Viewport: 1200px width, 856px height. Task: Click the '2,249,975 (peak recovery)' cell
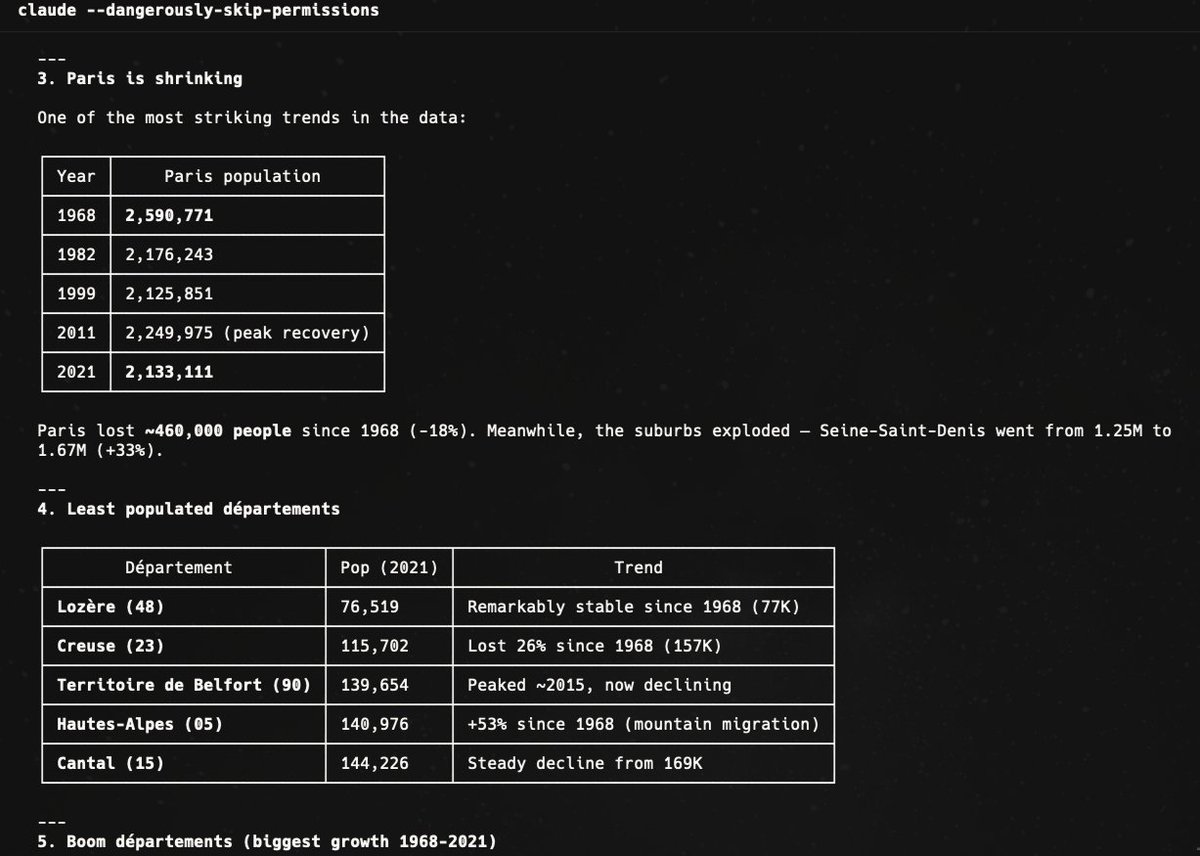point(247,332)
